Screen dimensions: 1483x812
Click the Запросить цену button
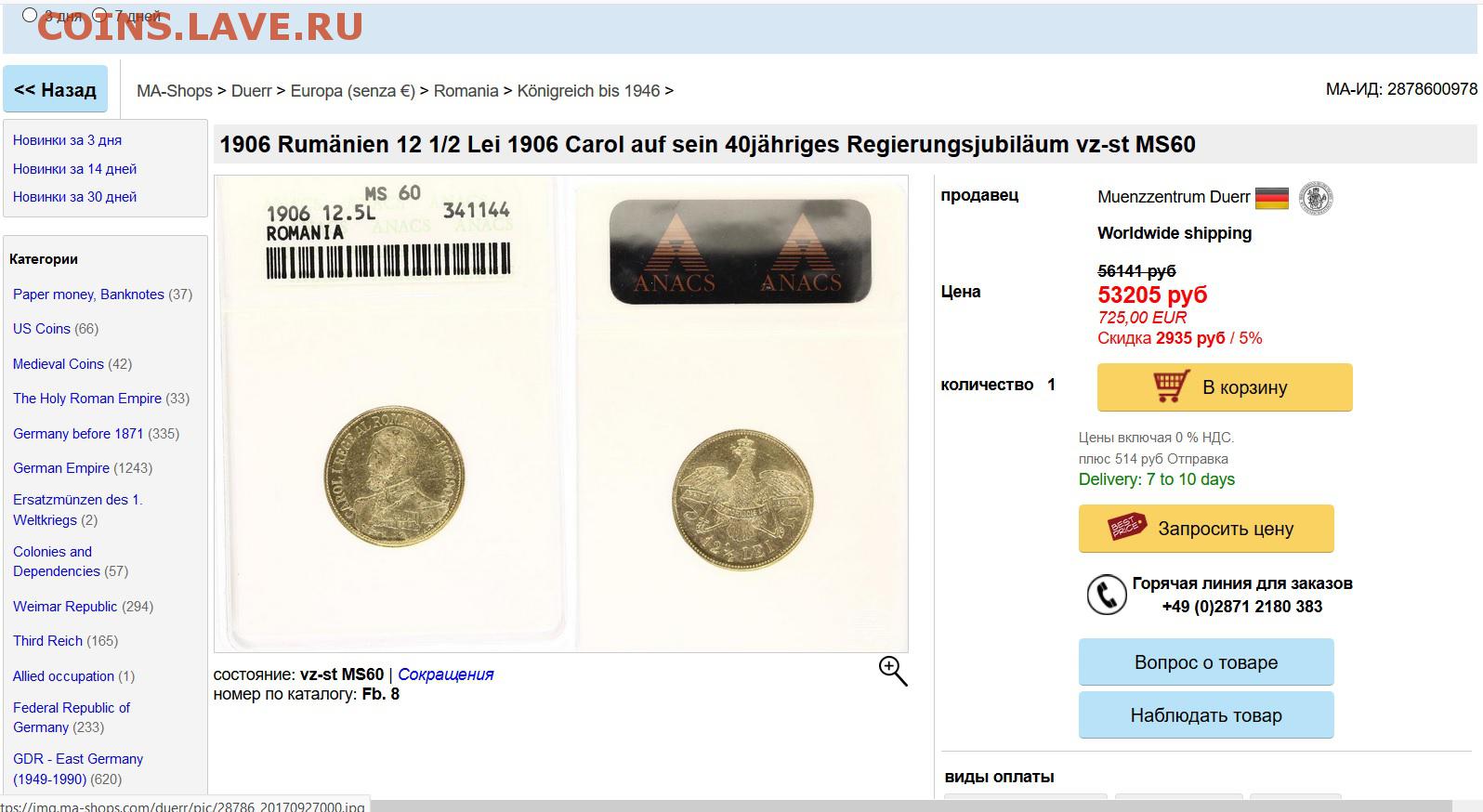click(1206, 529)
